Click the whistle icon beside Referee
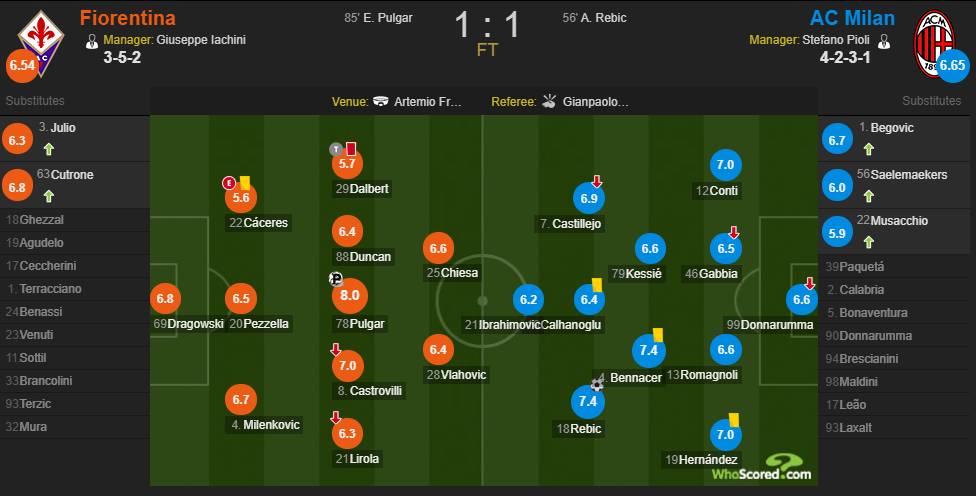The image size is (976, 496). [x=549, y=102]
